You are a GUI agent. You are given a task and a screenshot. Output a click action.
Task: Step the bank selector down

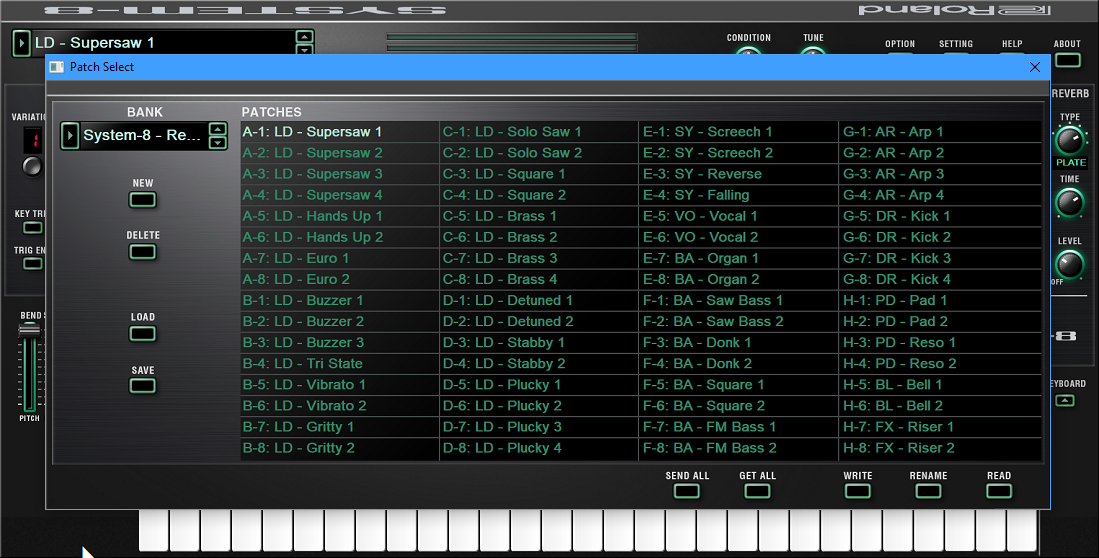(217, 143)
